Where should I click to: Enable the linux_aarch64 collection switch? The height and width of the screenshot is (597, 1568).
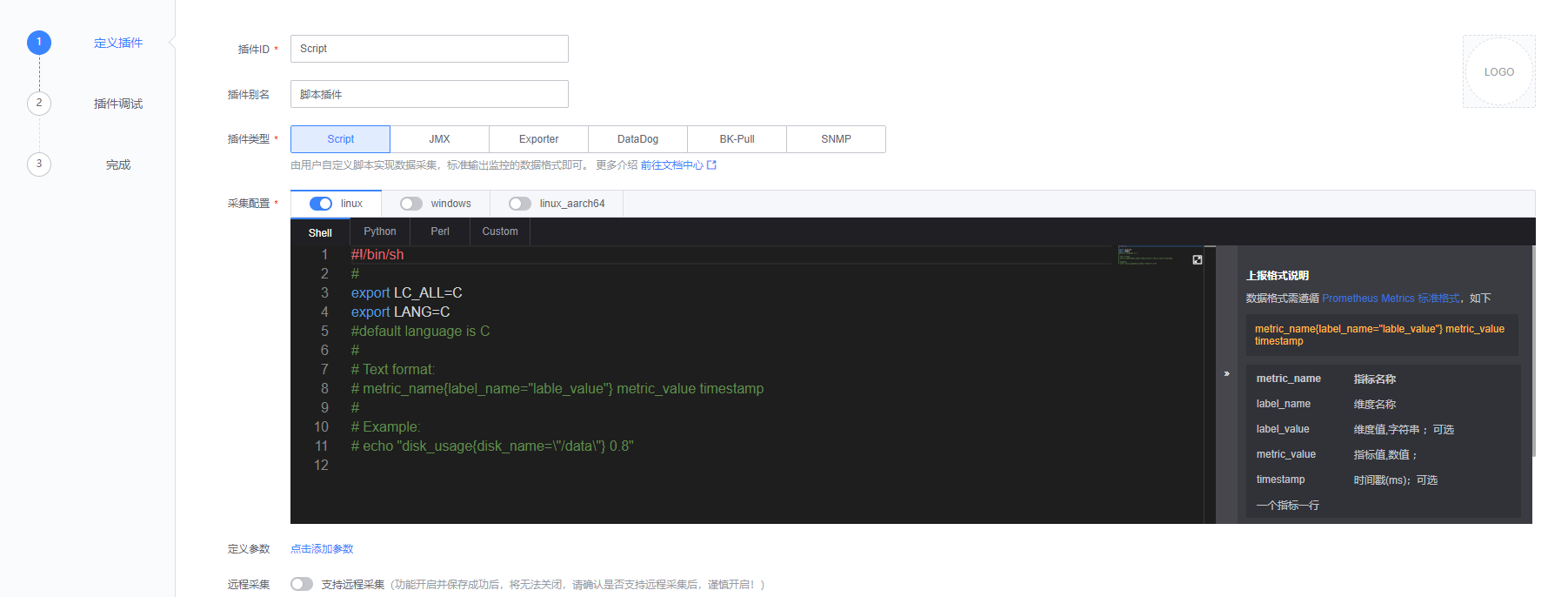[520, 204]
